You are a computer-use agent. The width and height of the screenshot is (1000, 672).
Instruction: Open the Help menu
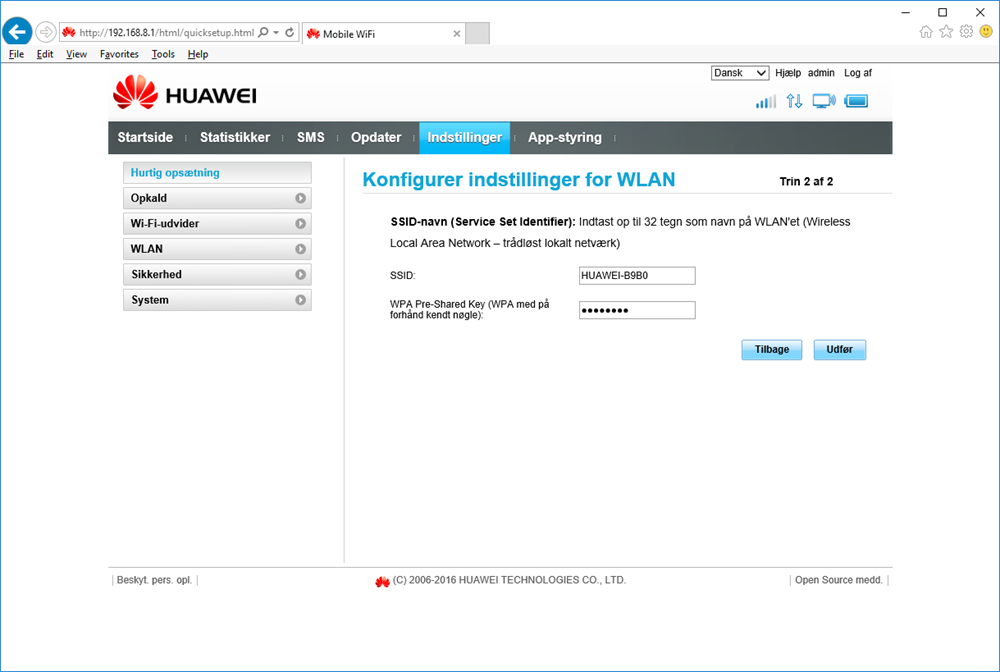pyautogui.click(x=198, y=54)
